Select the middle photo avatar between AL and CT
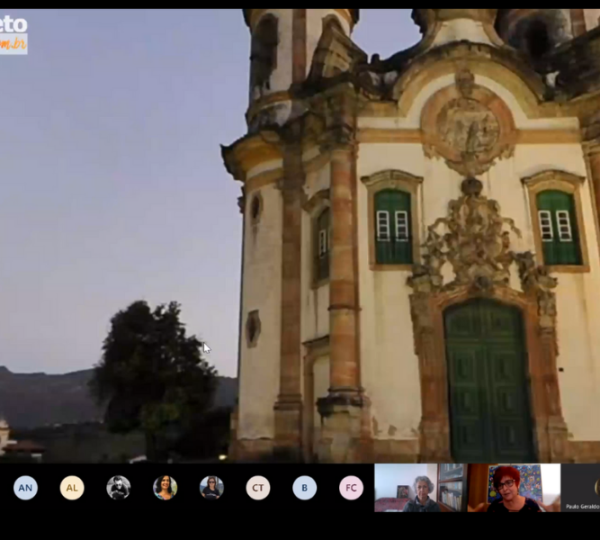This screenshot has height=540, width=600. tap(165, 488)
